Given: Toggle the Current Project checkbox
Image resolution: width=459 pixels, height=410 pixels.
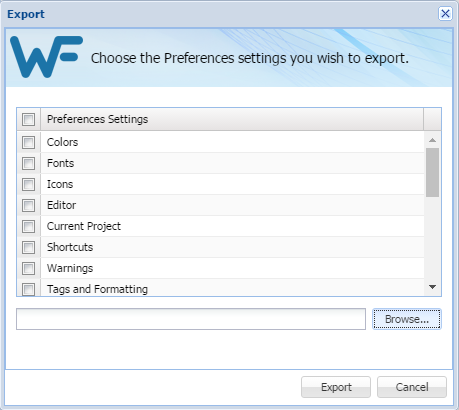Looking at the screenshot, I should pos(28,226).
